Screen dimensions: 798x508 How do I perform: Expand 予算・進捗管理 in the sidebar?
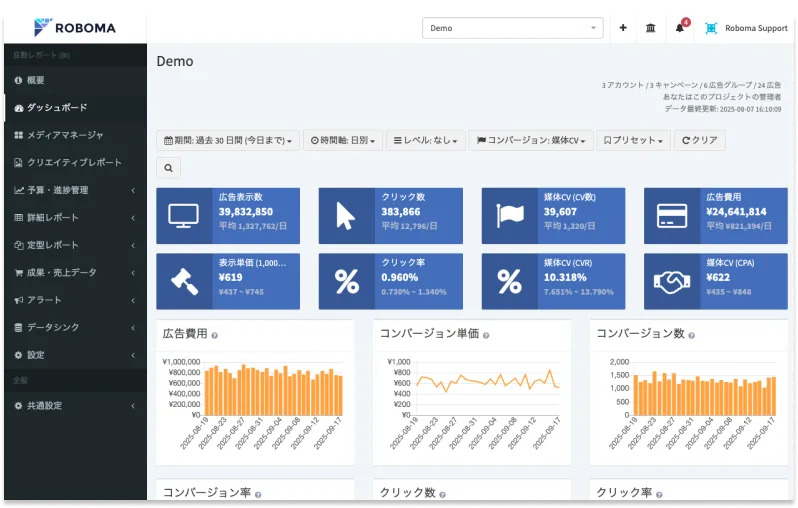coord(73,190)
